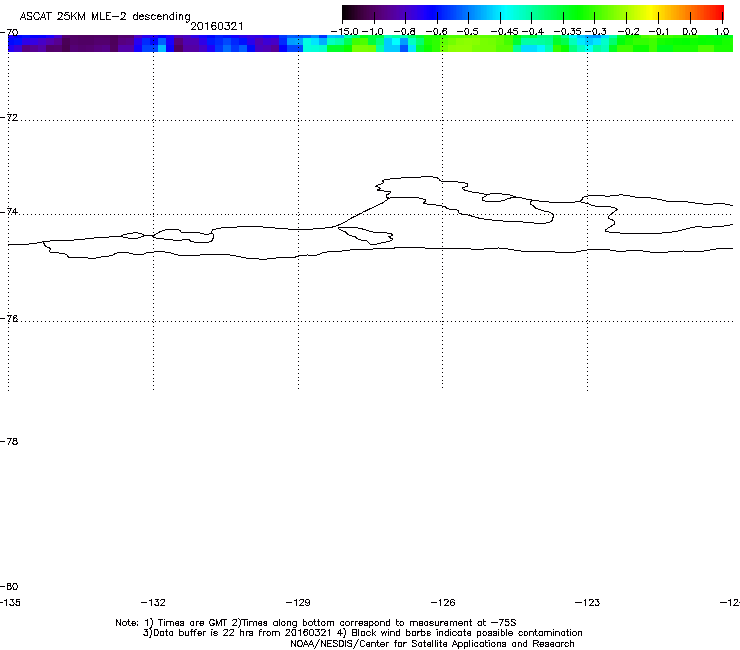
Task: Click the -0.5 color scale label
Action: 468,32
